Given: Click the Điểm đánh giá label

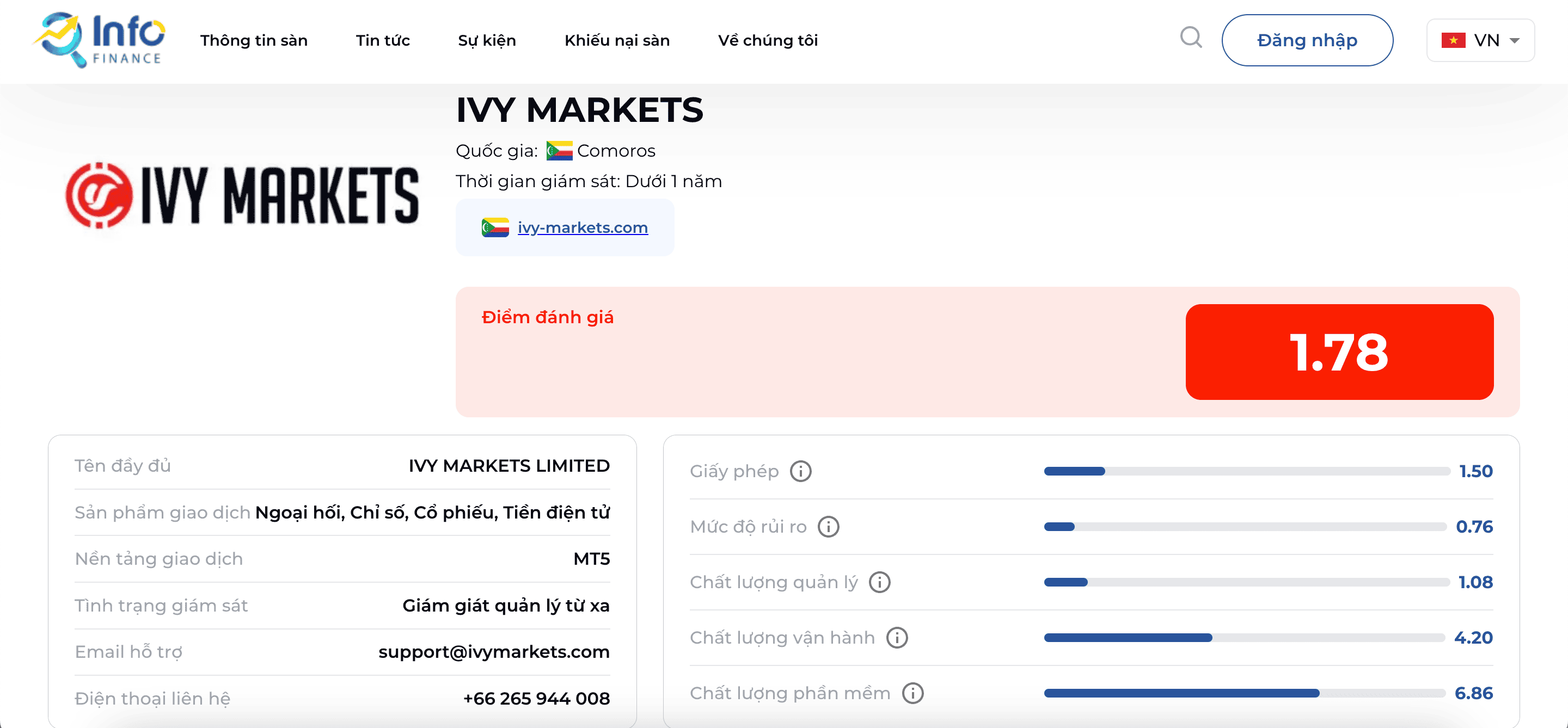Looking at the screenshot, I should [x=547, y=317].
